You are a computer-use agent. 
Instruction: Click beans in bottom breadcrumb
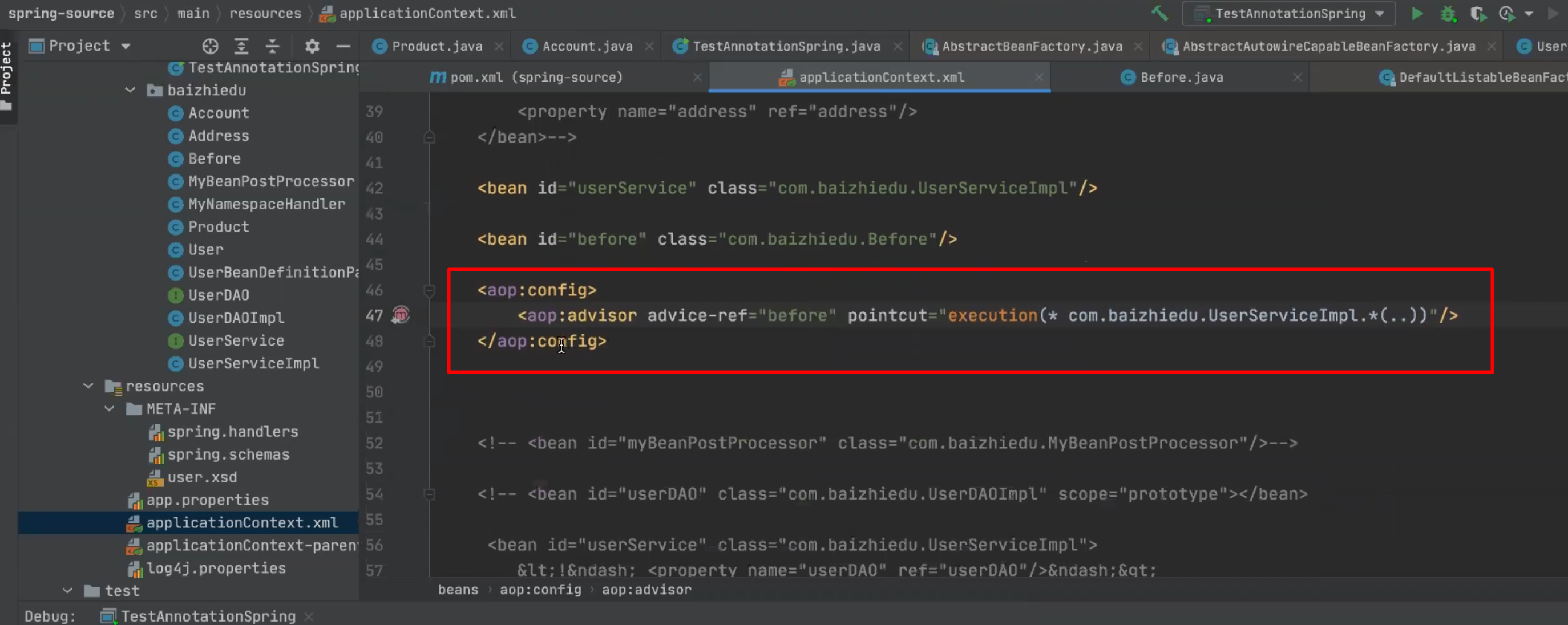click(458, 589)
